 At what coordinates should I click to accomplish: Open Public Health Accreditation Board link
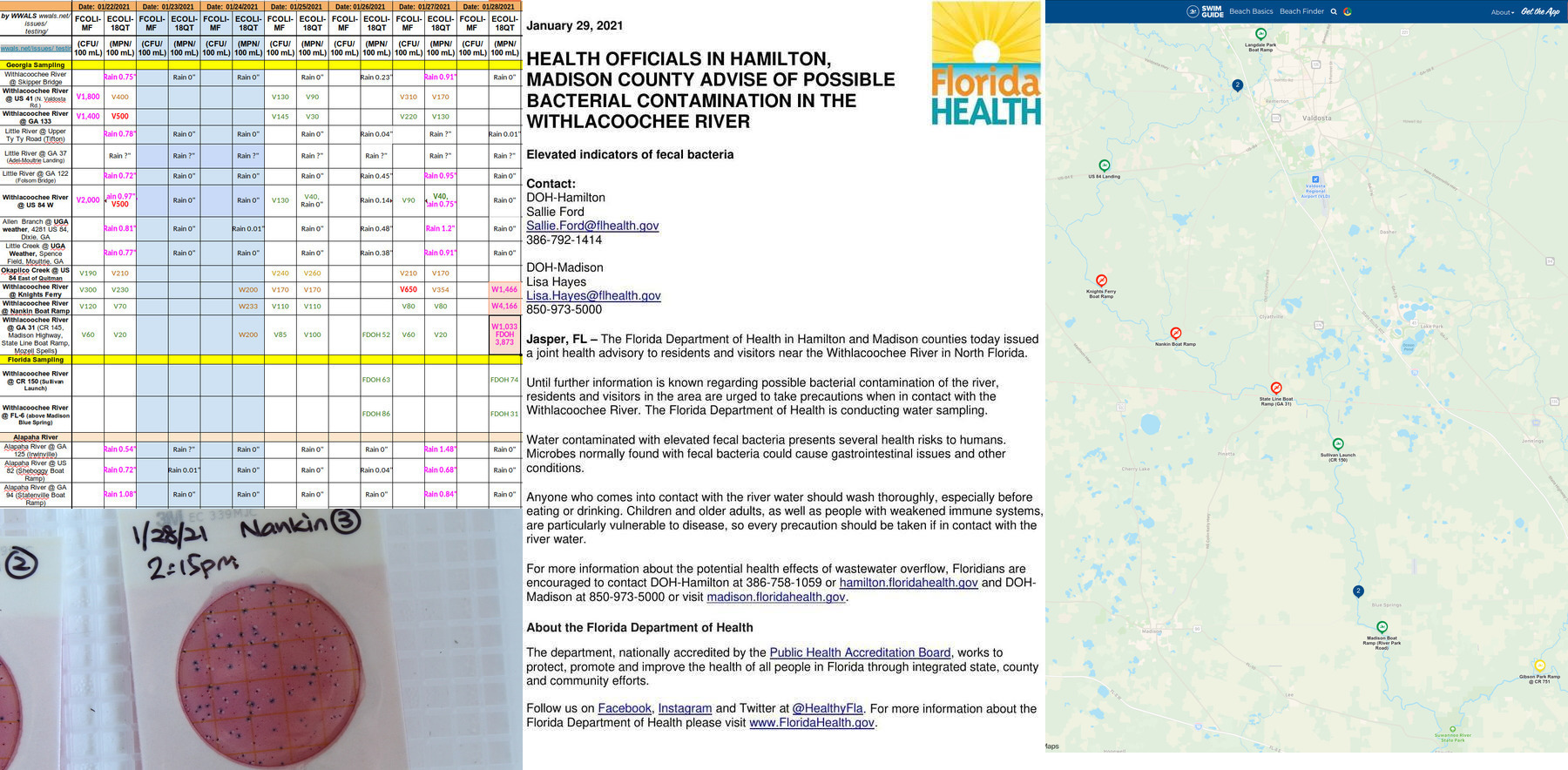point(860,652)
